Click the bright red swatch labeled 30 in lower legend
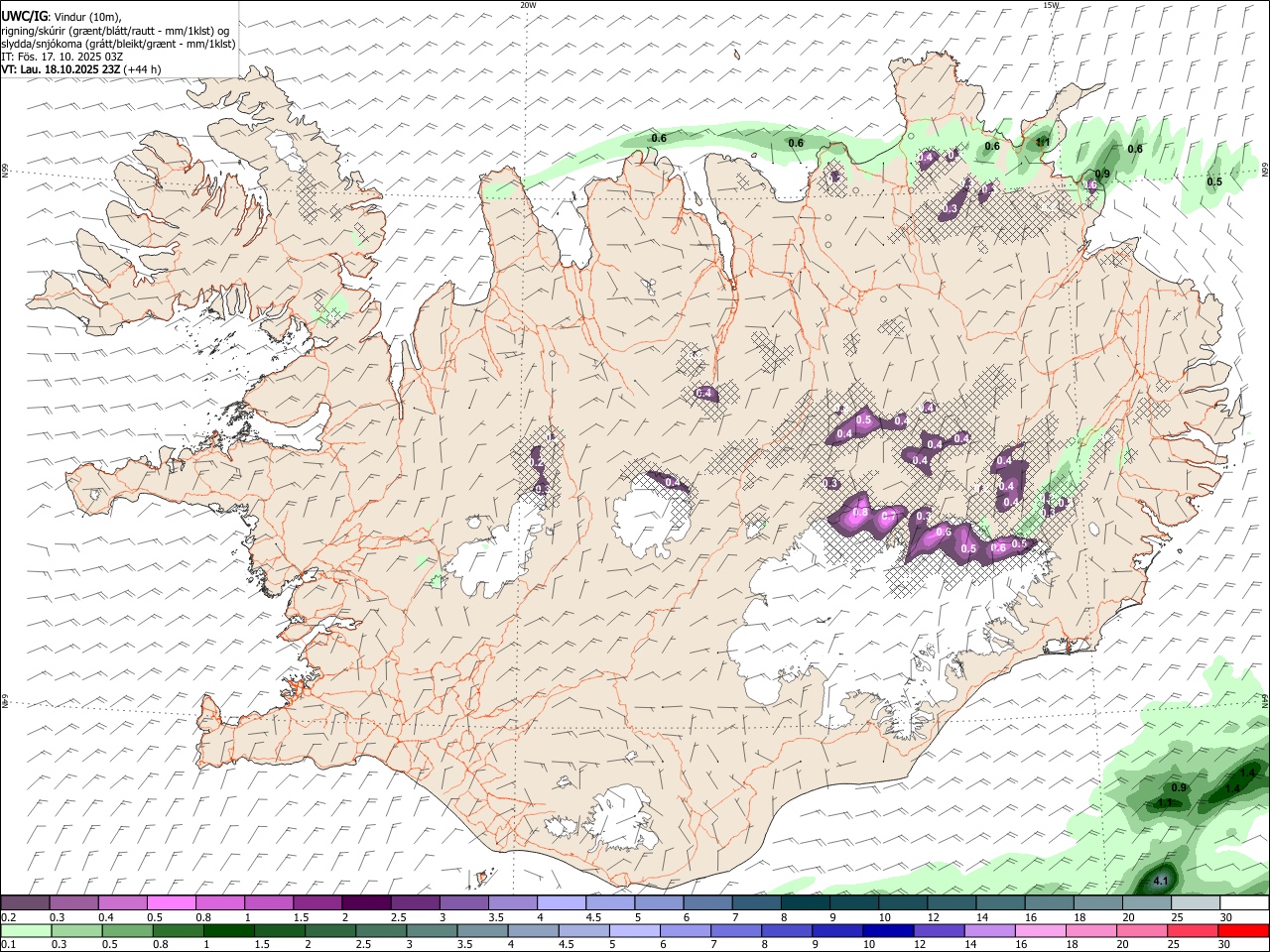The height and width of the screenshot is (952, 1270). point(1243,930)
